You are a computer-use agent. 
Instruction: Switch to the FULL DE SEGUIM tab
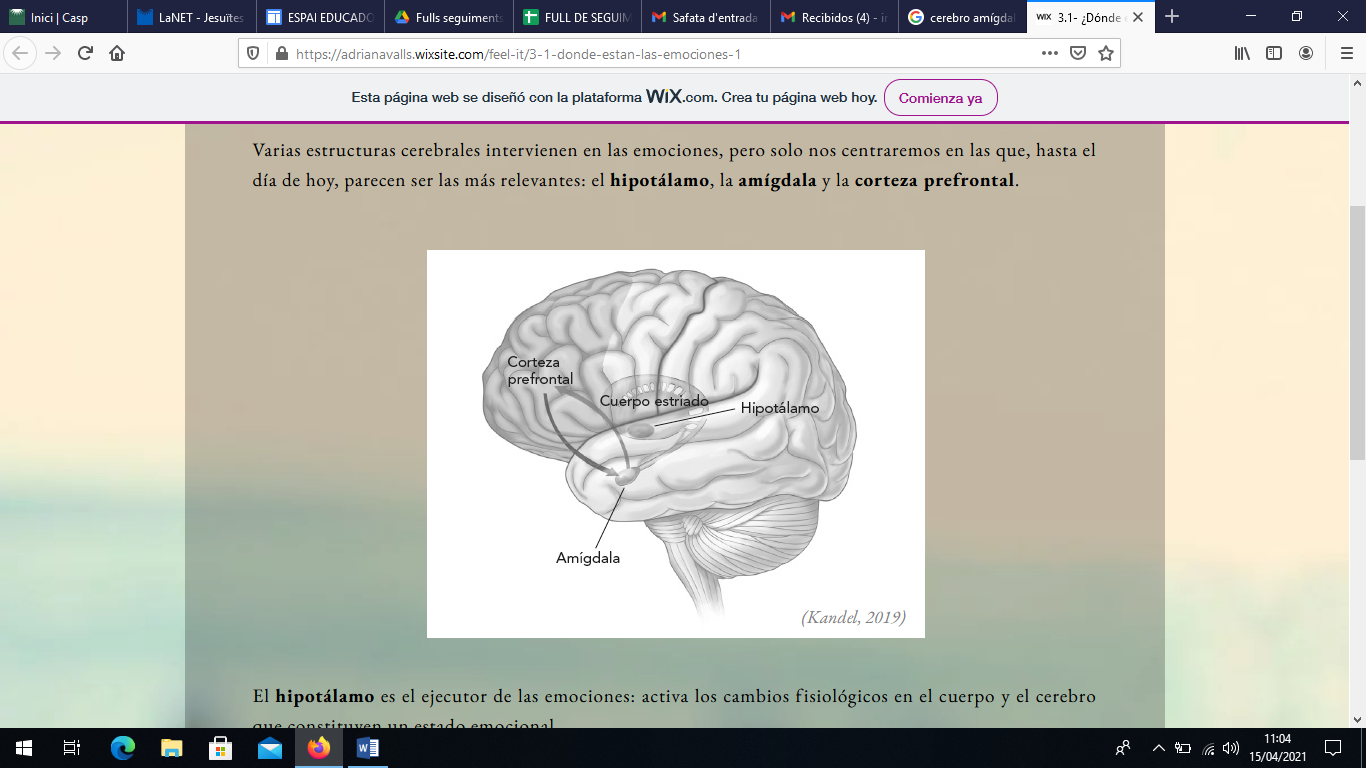click(578, 17)
